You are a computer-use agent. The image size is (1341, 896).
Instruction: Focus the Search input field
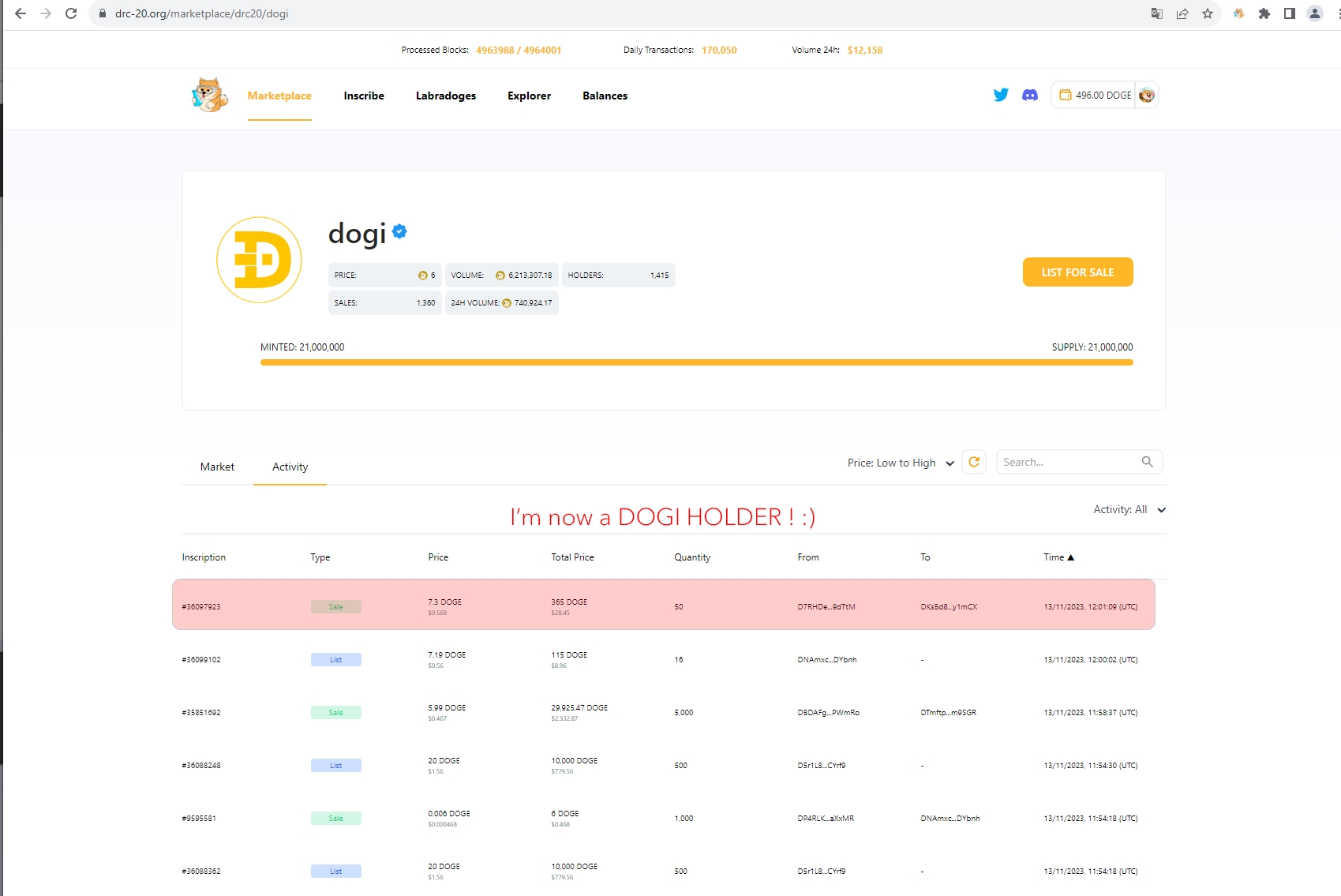1069,462
